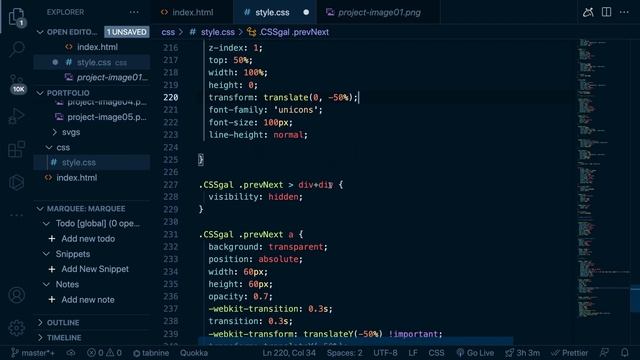The image size is (640, 360).
Task: Open the Manage gear icon
Action: pyautogui.click(x=16, y=327)
